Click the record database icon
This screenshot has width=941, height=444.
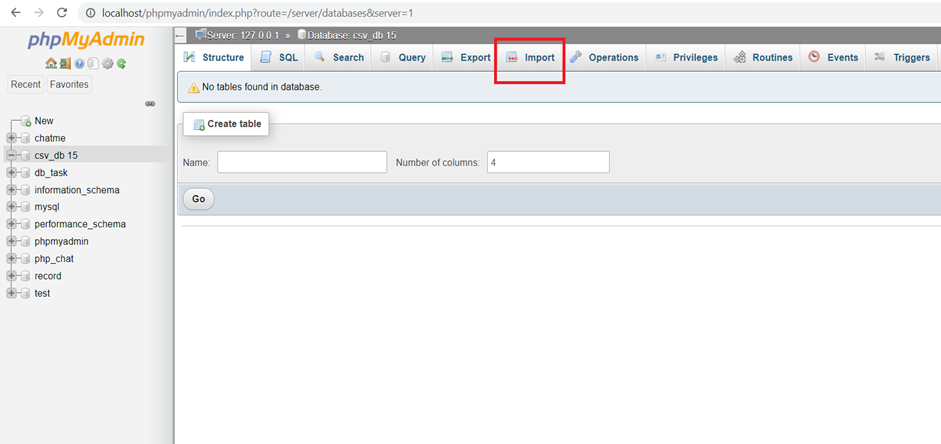tap(25, 277)
